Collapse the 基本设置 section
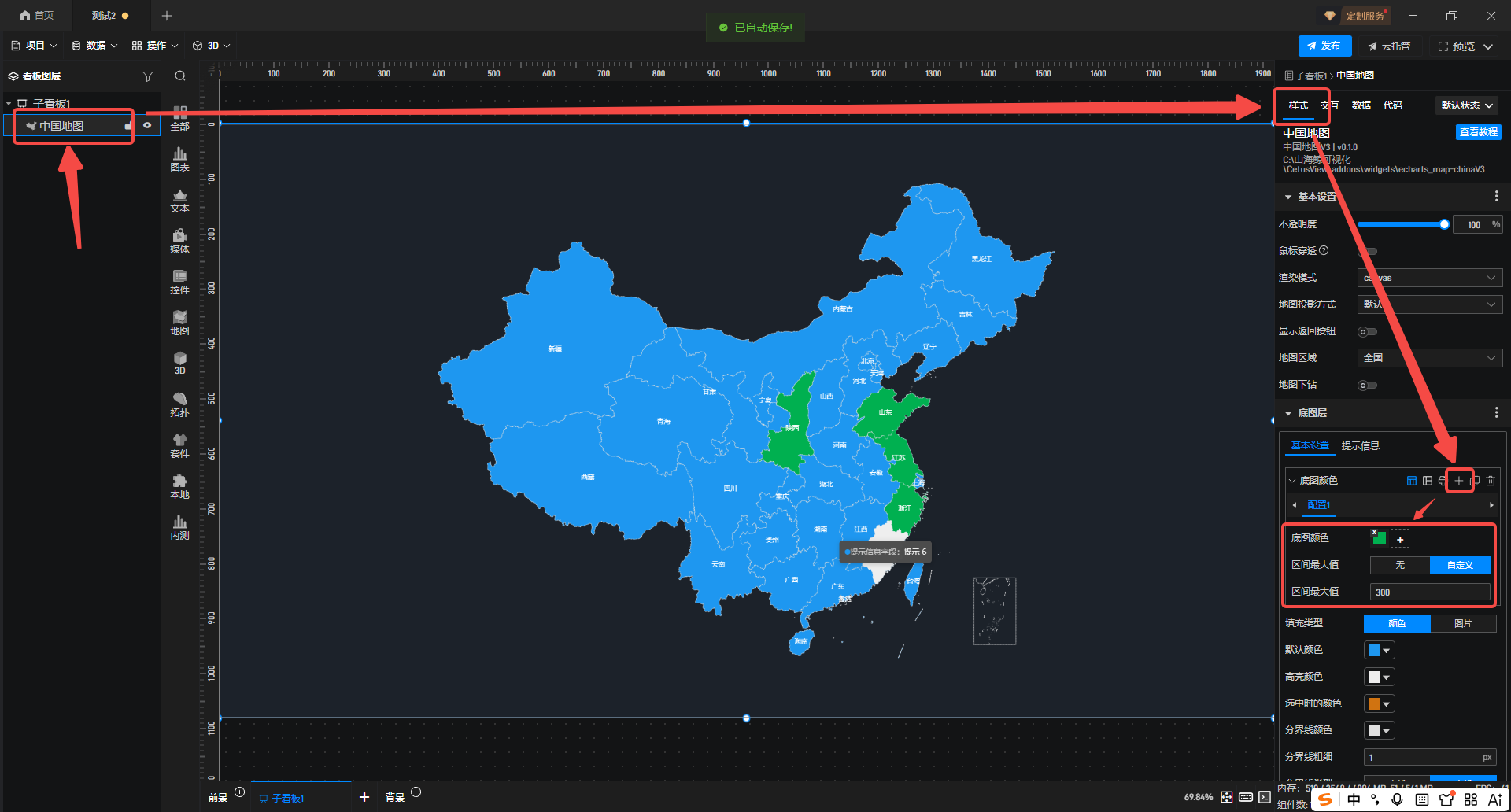Image resolution: width=1511 pixels, height=812 pixels. tap(1288, 197)
